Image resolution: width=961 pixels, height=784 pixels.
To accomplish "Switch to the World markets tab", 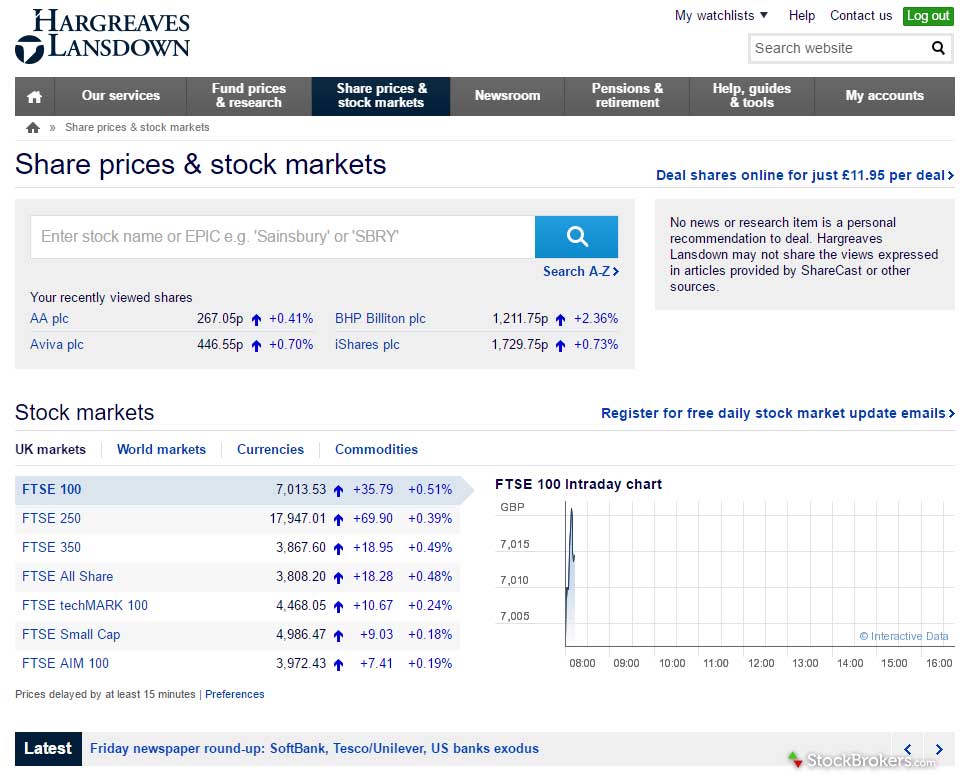I will tap(161, 449).
